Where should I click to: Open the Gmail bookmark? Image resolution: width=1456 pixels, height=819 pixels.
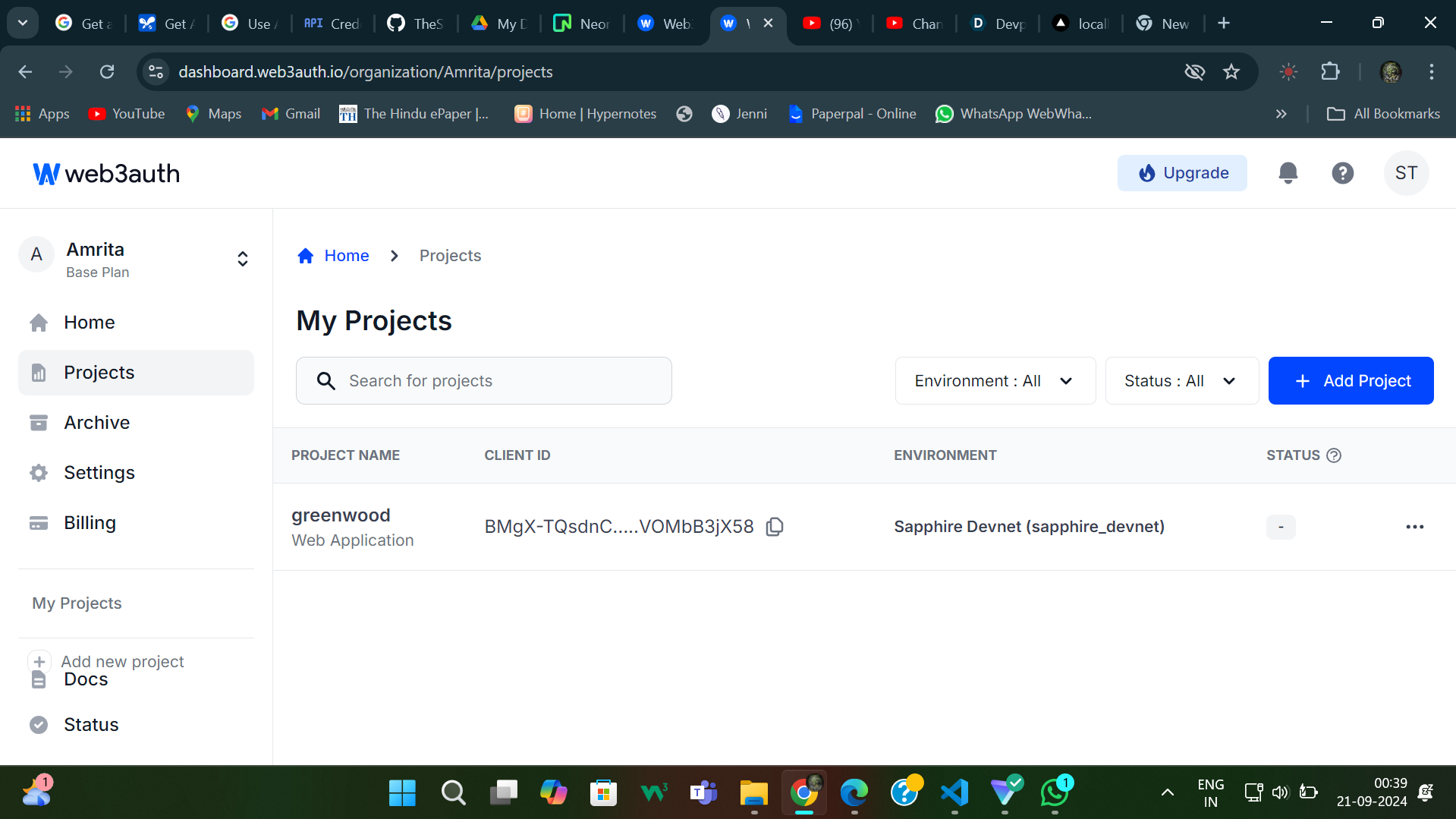(x=291, y=114)
